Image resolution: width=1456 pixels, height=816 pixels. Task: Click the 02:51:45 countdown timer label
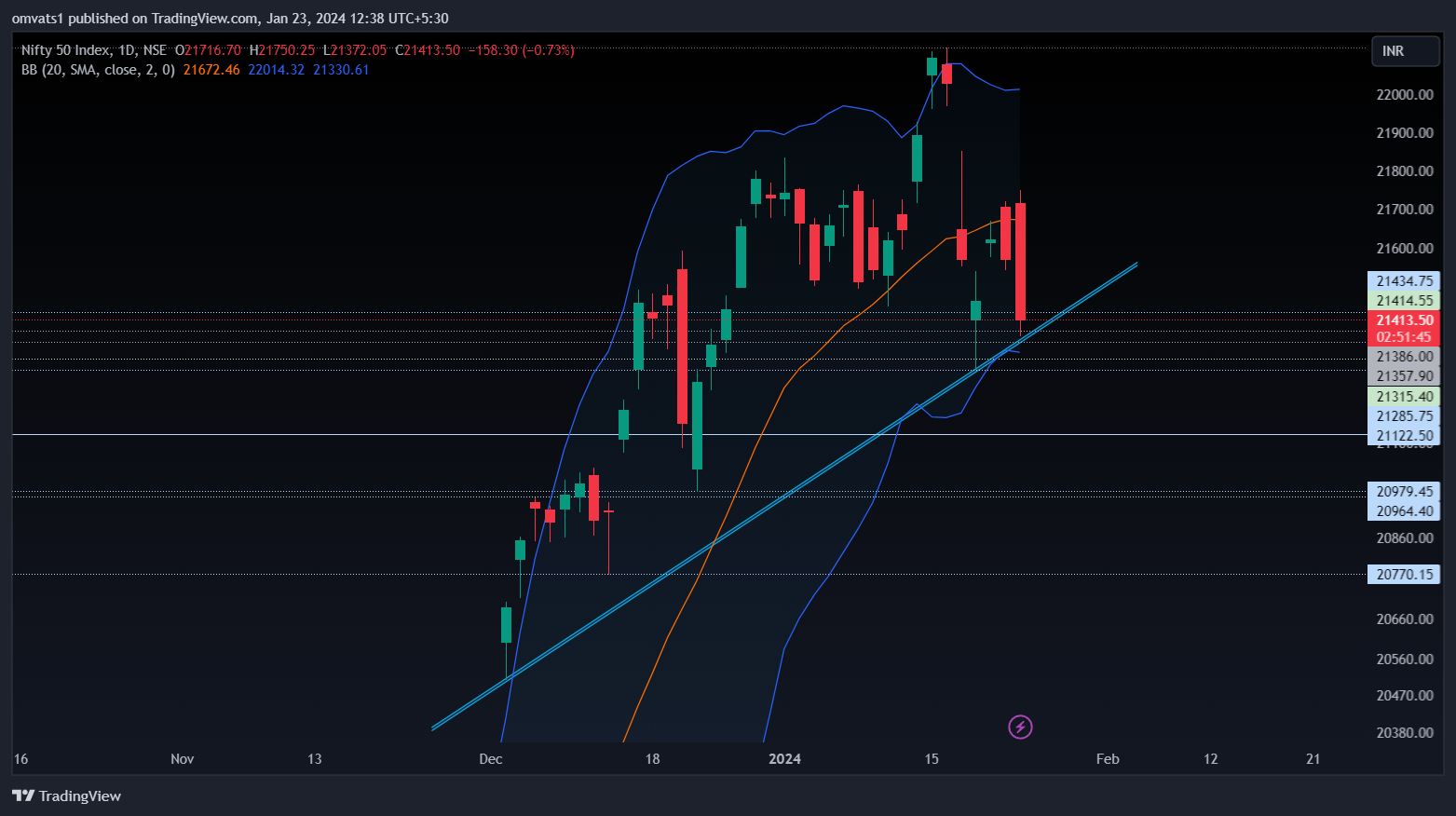click(1404, 337)
